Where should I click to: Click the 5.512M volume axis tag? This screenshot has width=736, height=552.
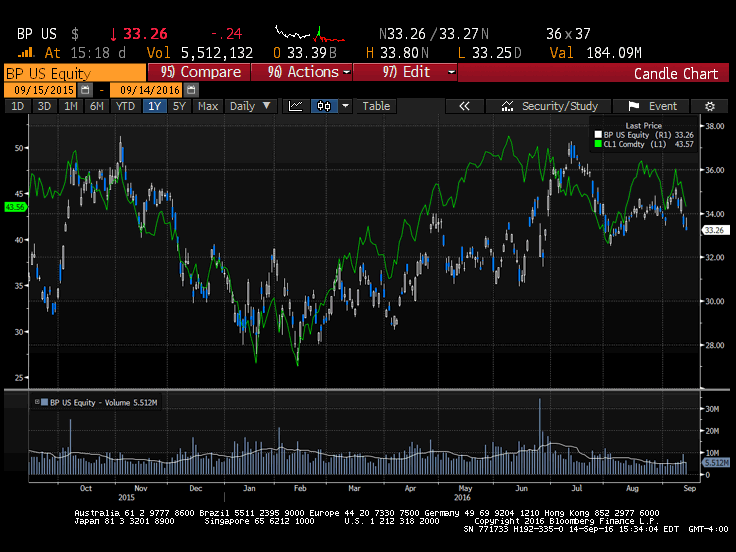tap(716, 463)
